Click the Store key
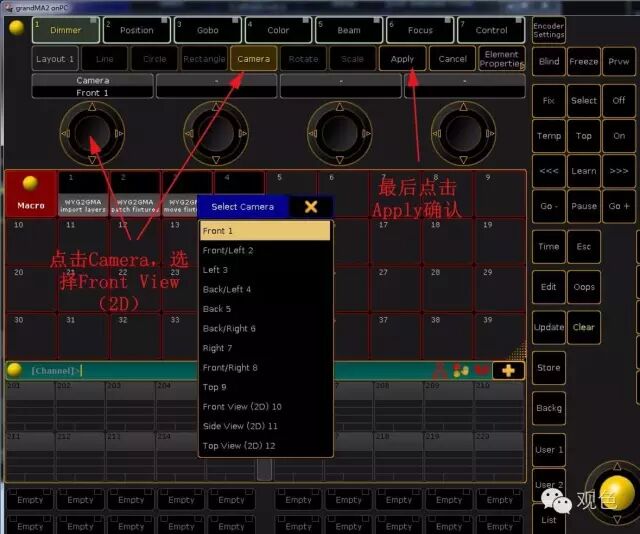Screen dimensions: 640x534 coord(549,367)
